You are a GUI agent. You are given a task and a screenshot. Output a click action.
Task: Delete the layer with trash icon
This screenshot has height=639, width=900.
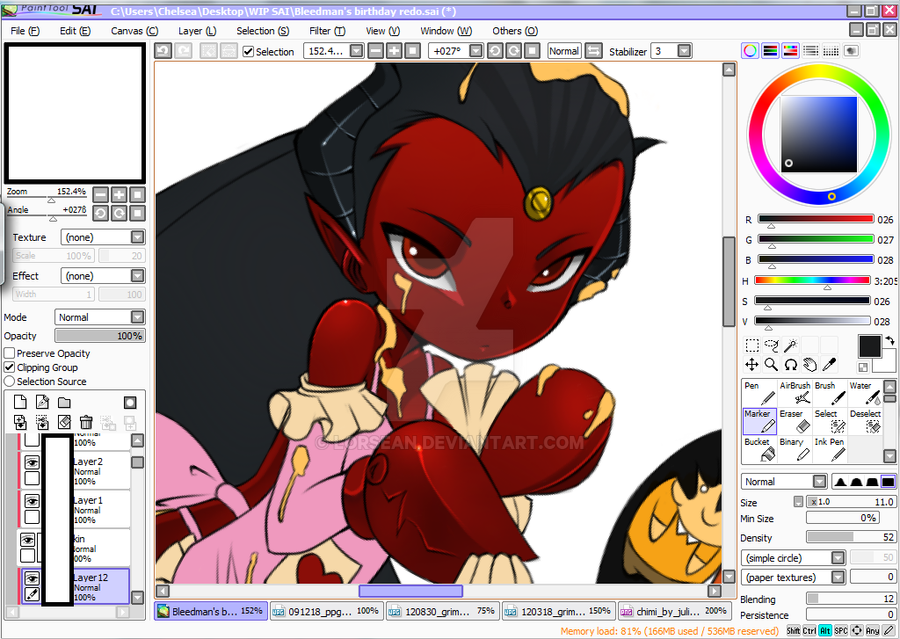point(86,423)
